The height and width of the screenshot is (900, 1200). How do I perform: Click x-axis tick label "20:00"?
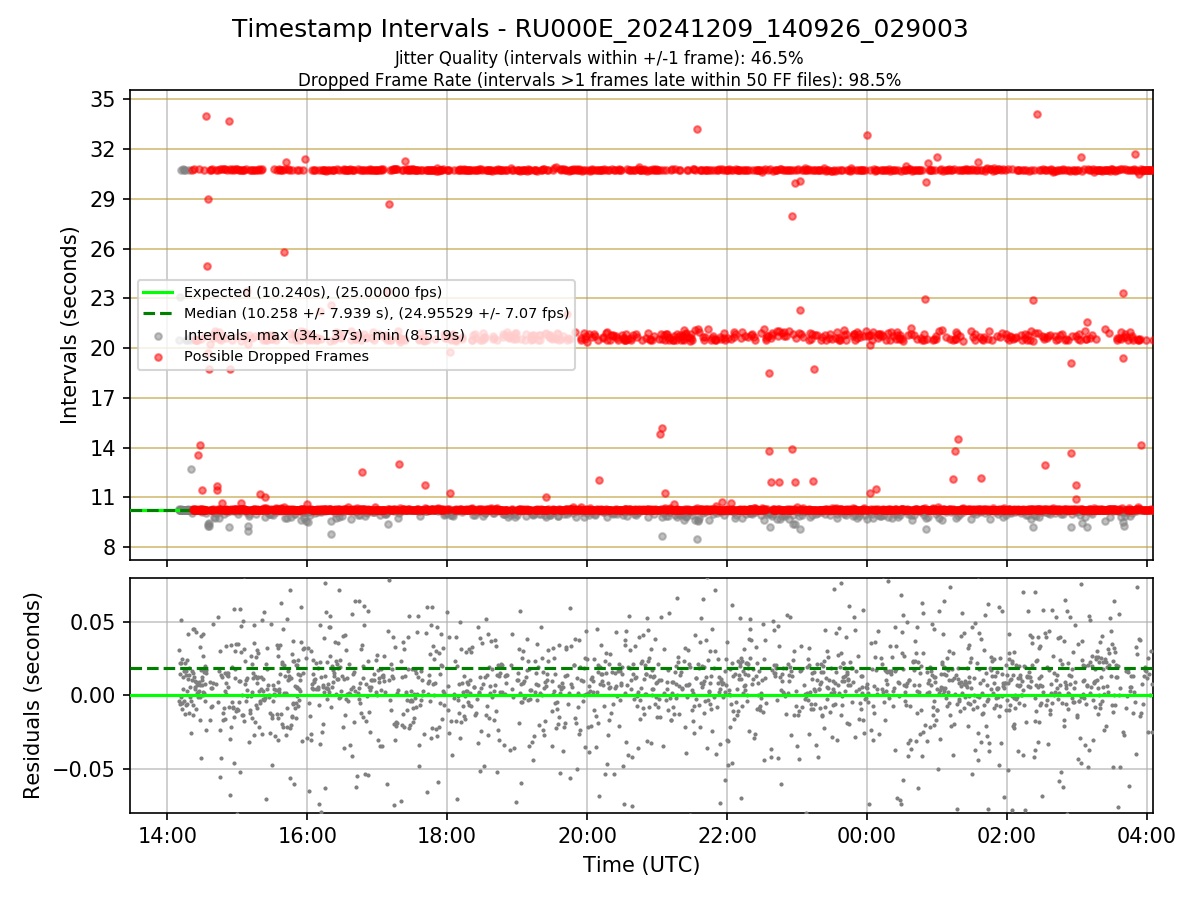click(x=586, y=835)
